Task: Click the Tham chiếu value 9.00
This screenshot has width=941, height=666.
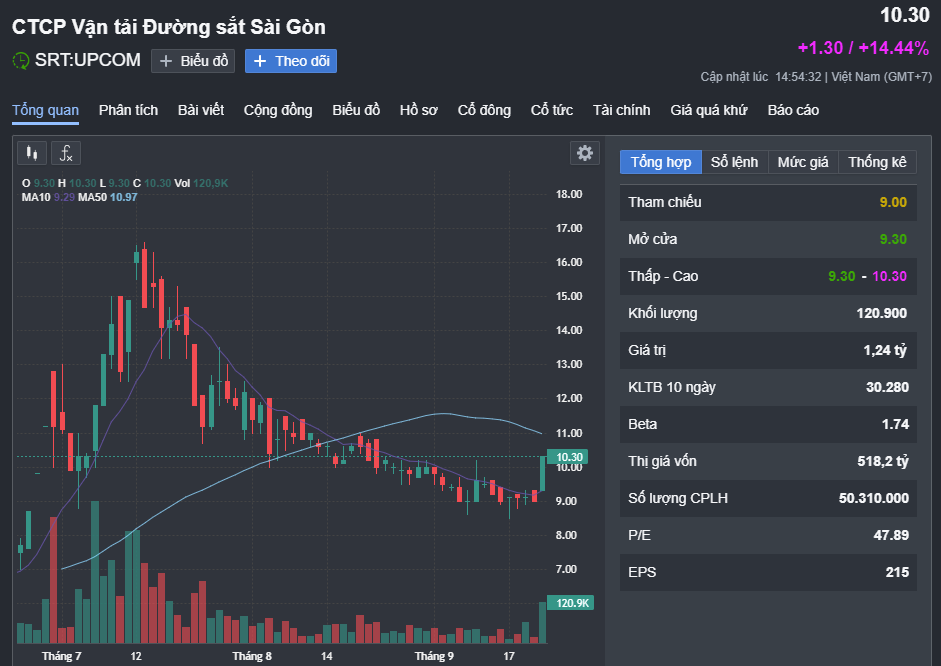Action: coord(893,202)
